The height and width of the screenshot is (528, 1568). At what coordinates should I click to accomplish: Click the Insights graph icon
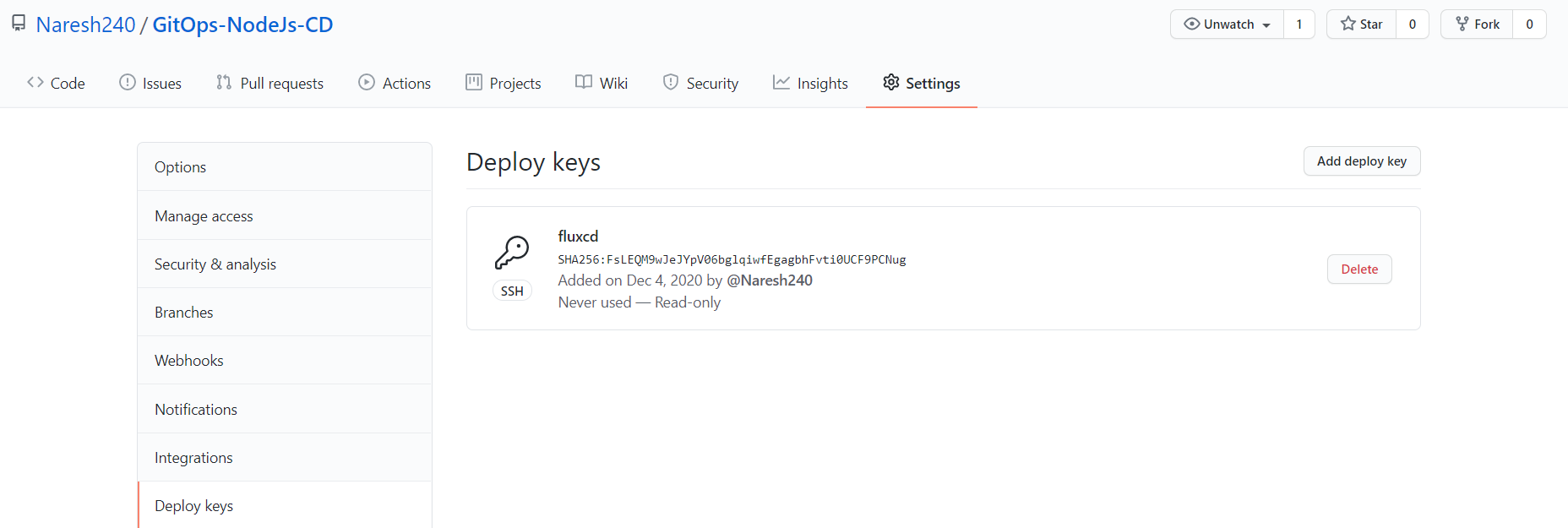(781, 82)
